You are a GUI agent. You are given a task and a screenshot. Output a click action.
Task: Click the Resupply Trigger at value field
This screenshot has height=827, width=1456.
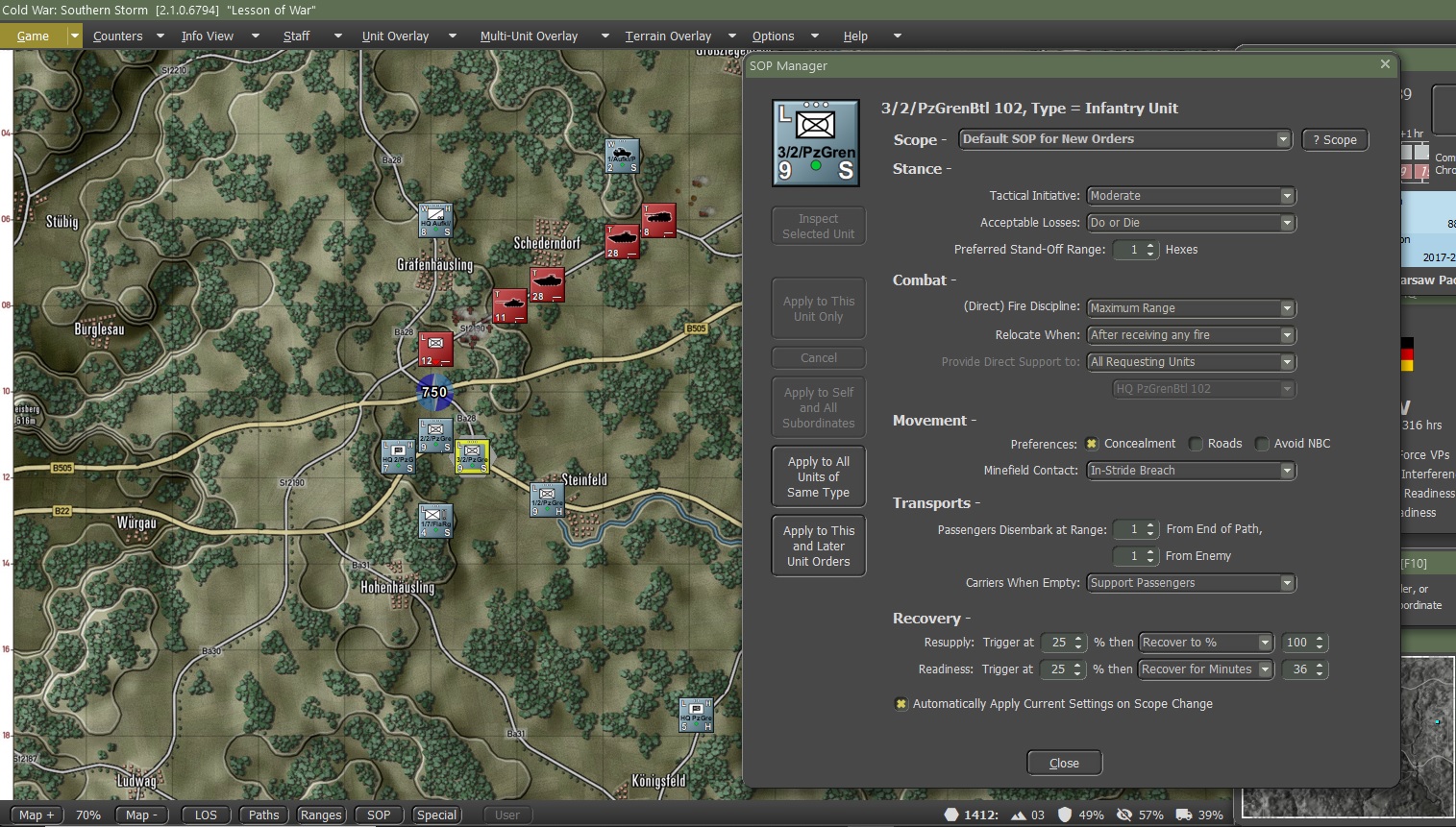pyautogui.click(x=1063, y=643)
